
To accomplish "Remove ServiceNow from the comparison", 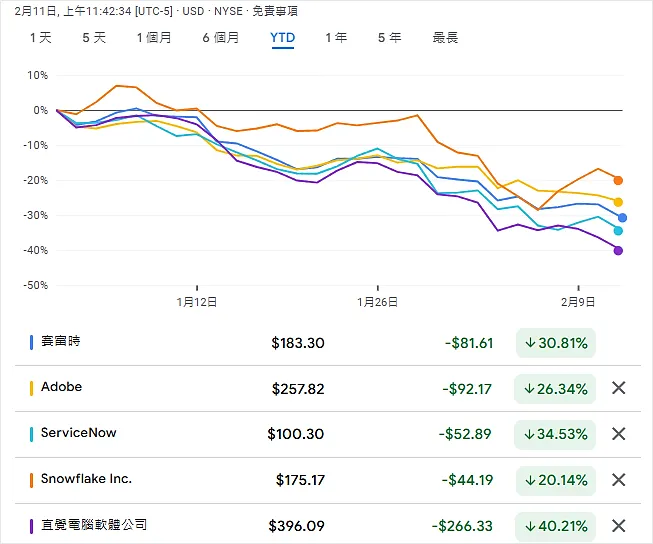I will click(x=618, y=434).
